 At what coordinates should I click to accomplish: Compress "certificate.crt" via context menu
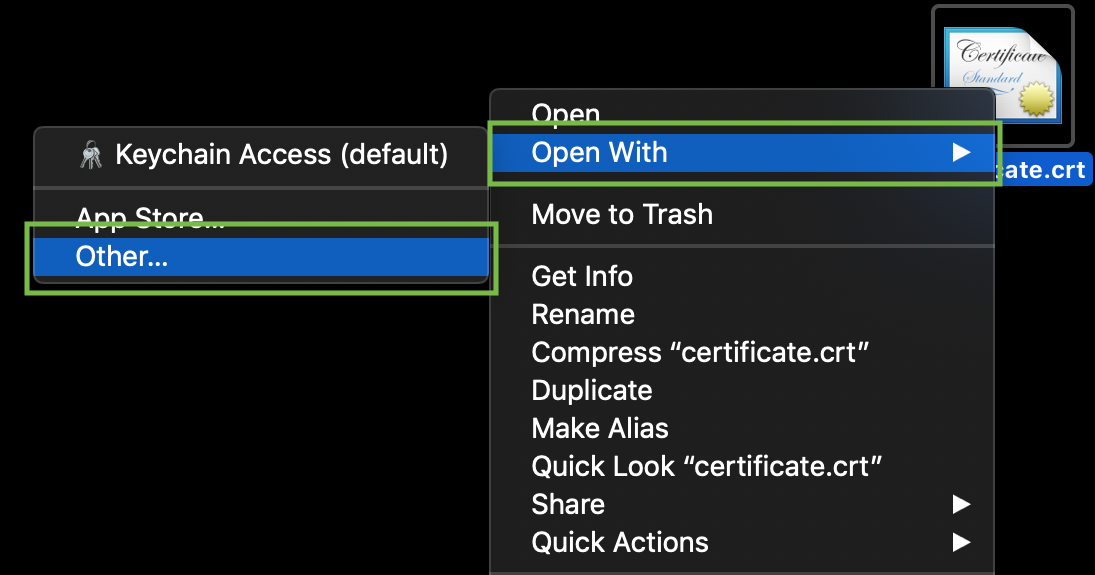click(700, 352)
